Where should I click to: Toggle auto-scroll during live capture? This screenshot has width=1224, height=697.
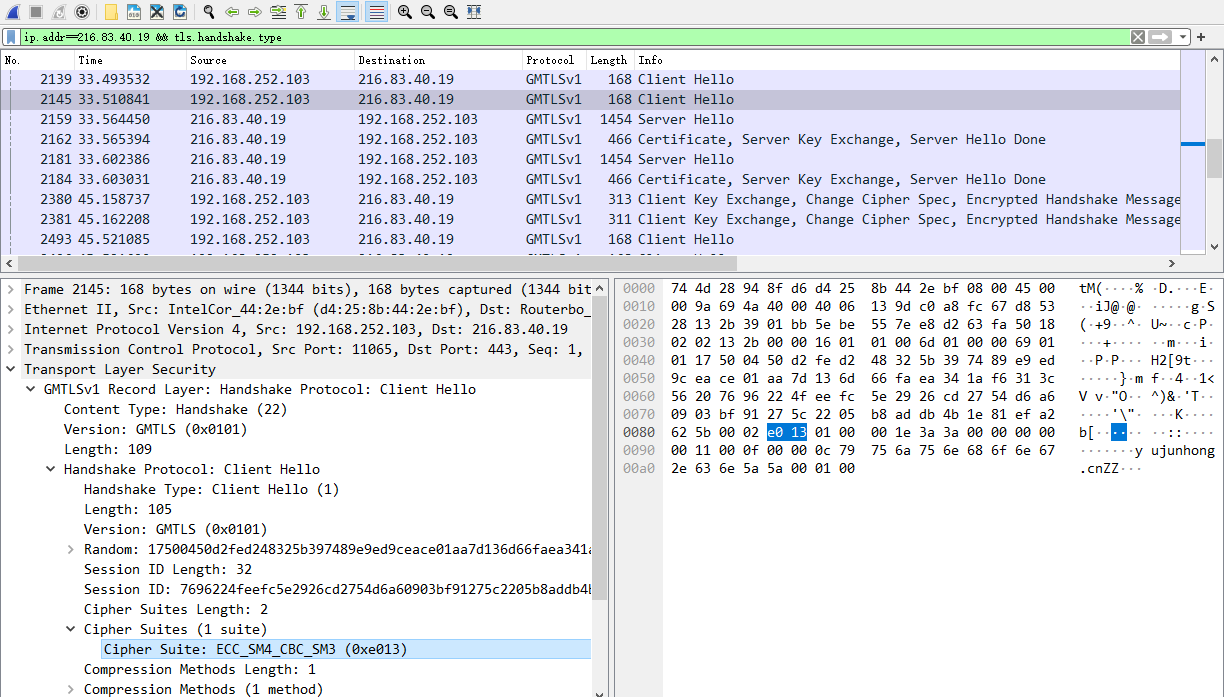point(348,12)
